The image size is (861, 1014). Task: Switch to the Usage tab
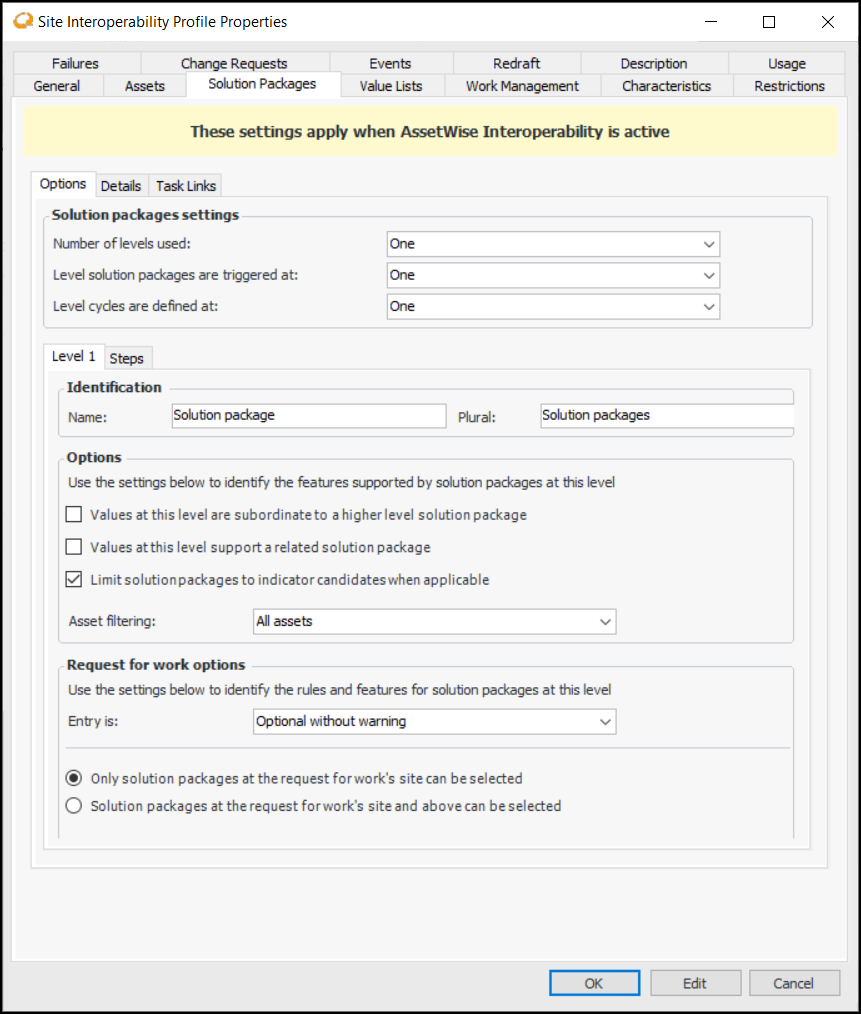pos(787,63)
